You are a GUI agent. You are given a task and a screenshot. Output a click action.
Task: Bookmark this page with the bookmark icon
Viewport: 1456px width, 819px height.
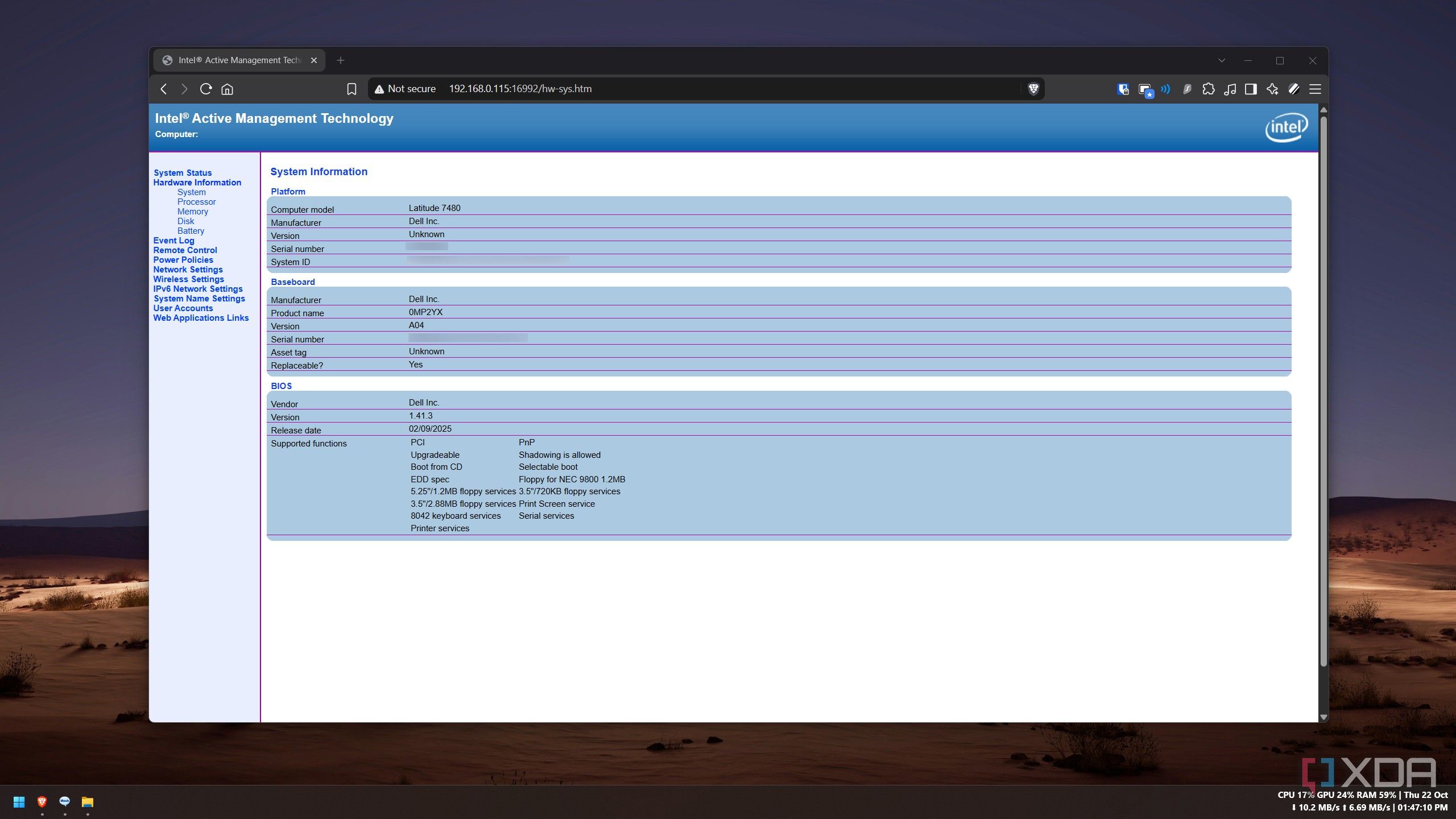click(351, 89)
